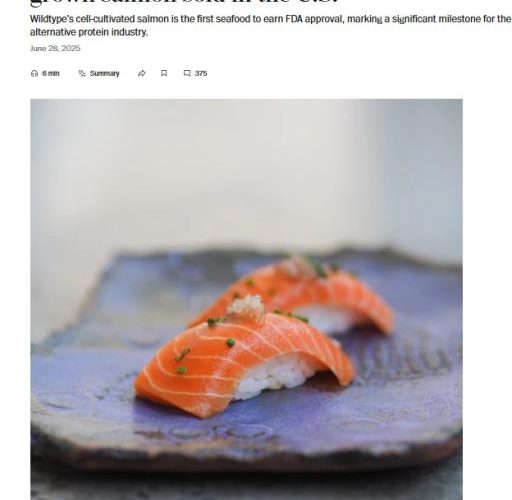Click the salmon nigiri photo
Screen dimensions: 512x500
click(246, 299)
